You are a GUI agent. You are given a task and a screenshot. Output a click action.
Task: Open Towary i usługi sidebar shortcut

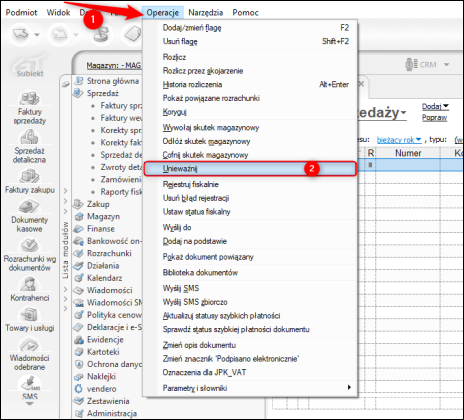click(x=30, y=319)
